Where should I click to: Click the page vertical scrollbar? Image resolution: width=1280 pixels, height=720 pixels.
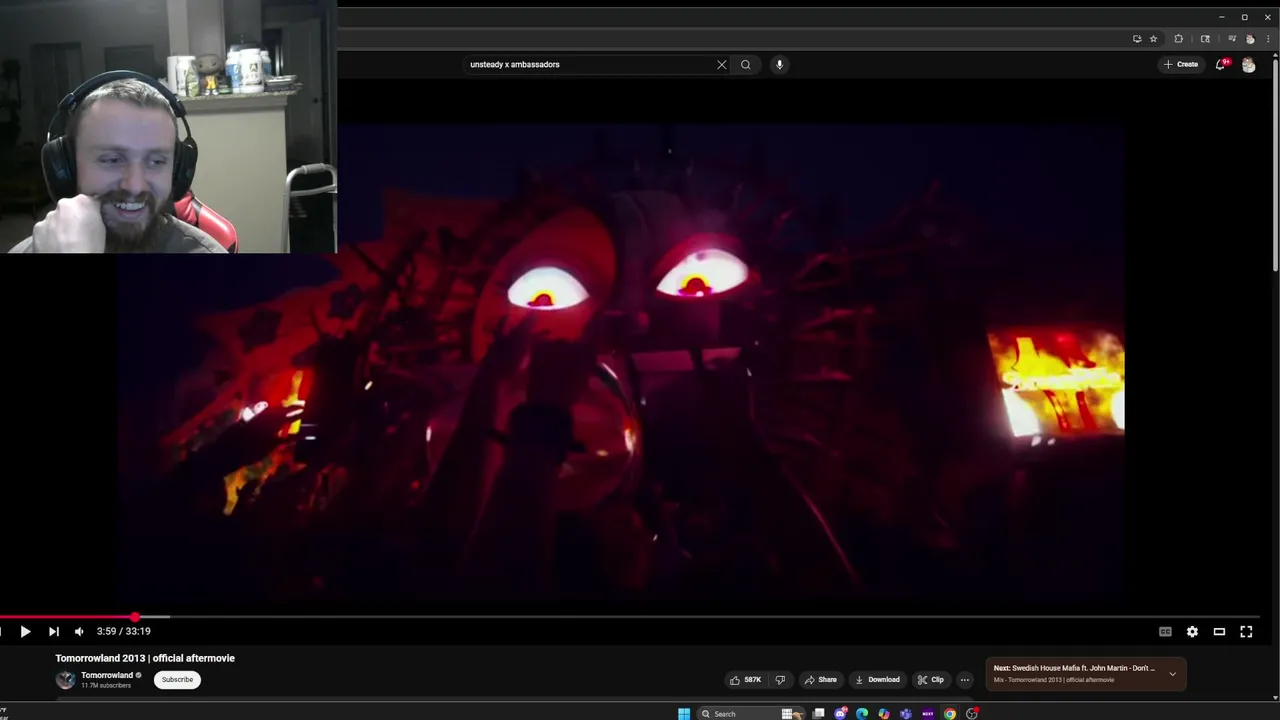click(1275, 165)
